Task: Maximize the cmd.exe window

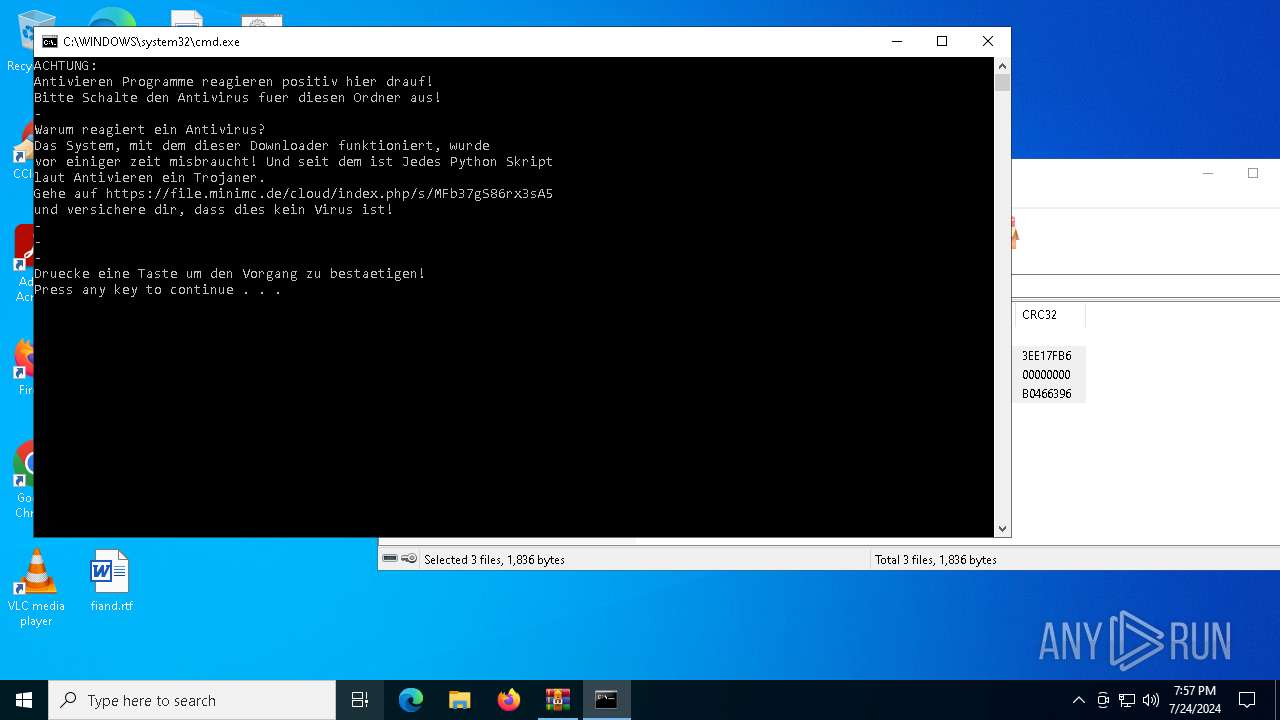Action: [x=942, y=41]
